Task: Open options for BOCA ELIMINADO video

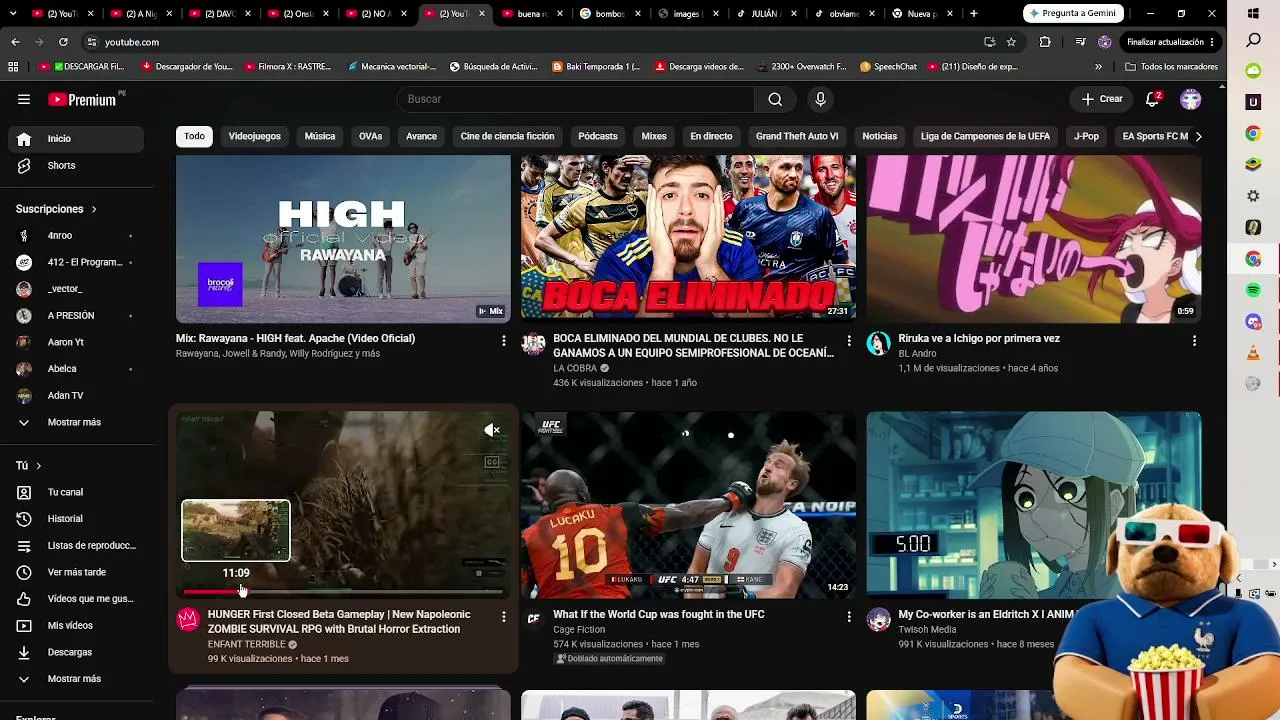Action: [849, 341]
